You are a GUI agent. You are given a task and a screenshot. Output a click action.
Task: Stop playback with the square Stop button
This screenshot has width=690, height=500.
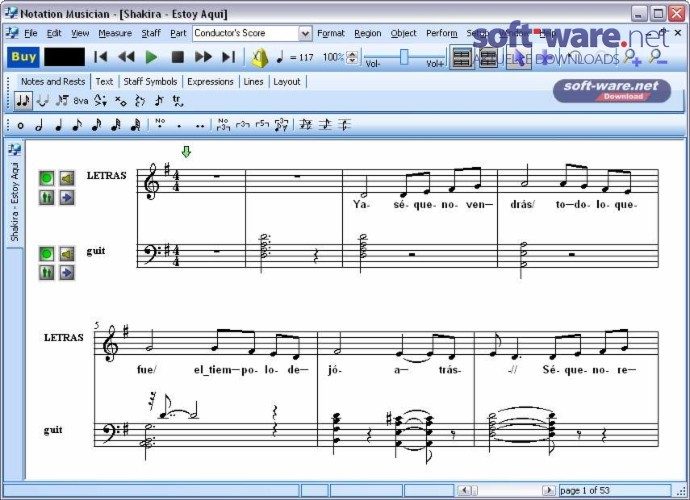(x=177, y=57)
